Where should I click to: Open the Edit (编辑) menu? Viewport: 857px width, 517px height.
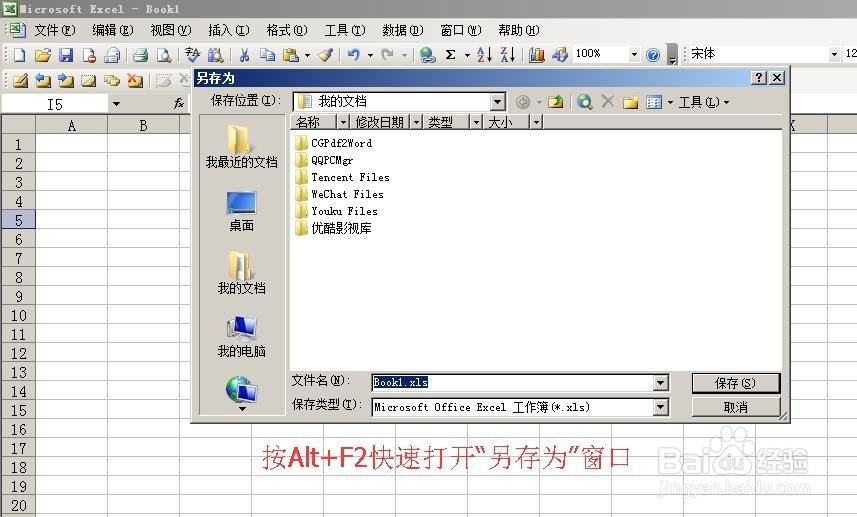[113, 30]
